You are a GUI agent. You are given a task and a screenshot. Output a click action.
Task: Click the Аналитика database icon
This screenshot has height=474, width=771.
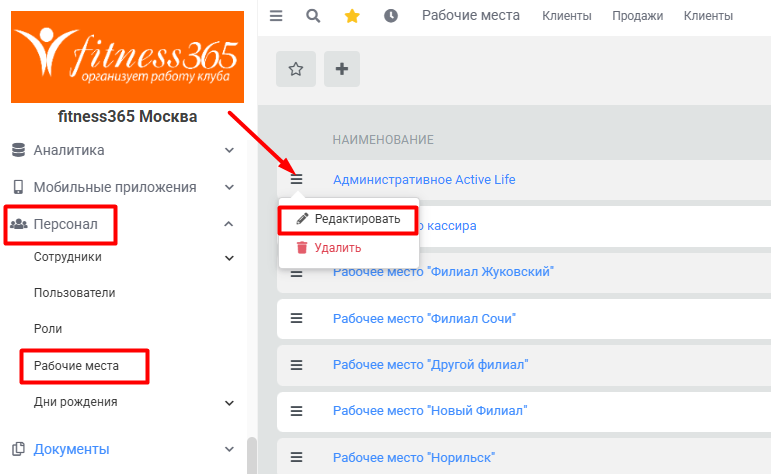[x=18, y=150]
